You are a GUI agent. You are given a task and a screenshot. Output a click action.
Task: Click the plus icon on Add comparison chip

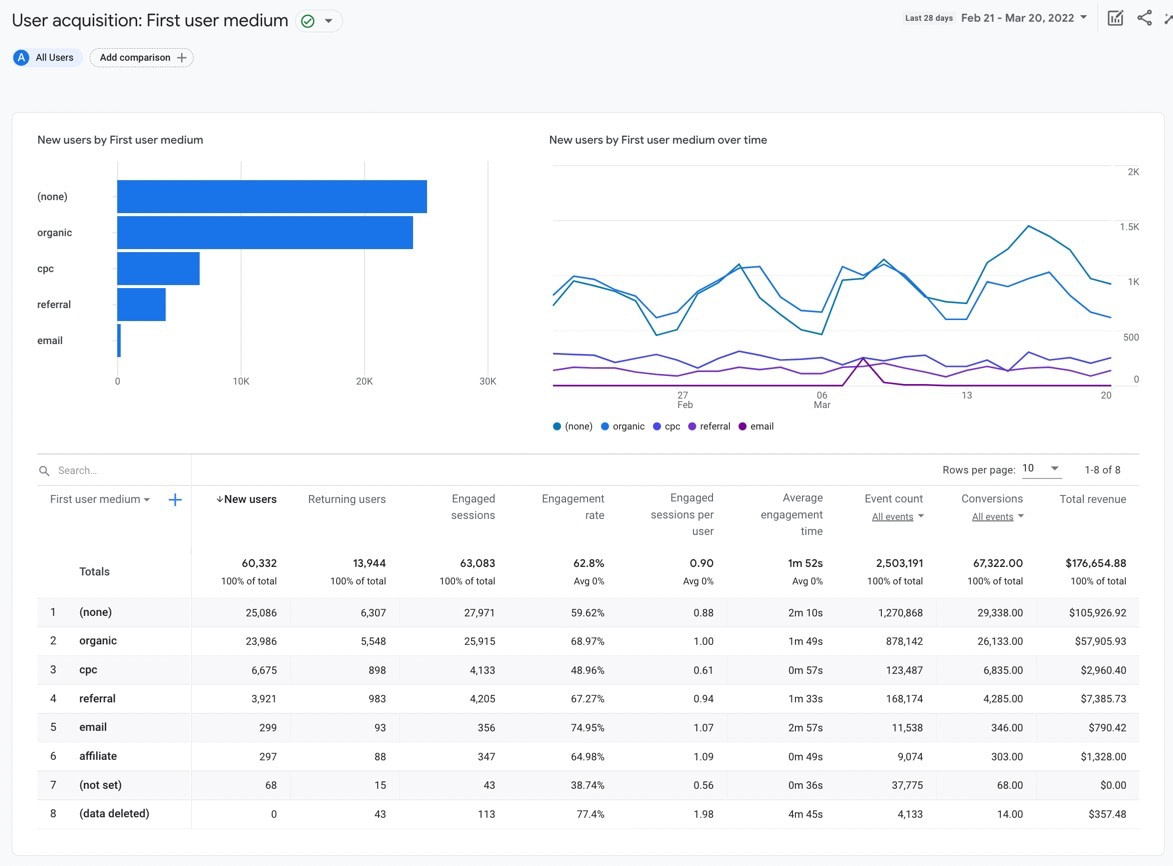click(x=181, y=57)
